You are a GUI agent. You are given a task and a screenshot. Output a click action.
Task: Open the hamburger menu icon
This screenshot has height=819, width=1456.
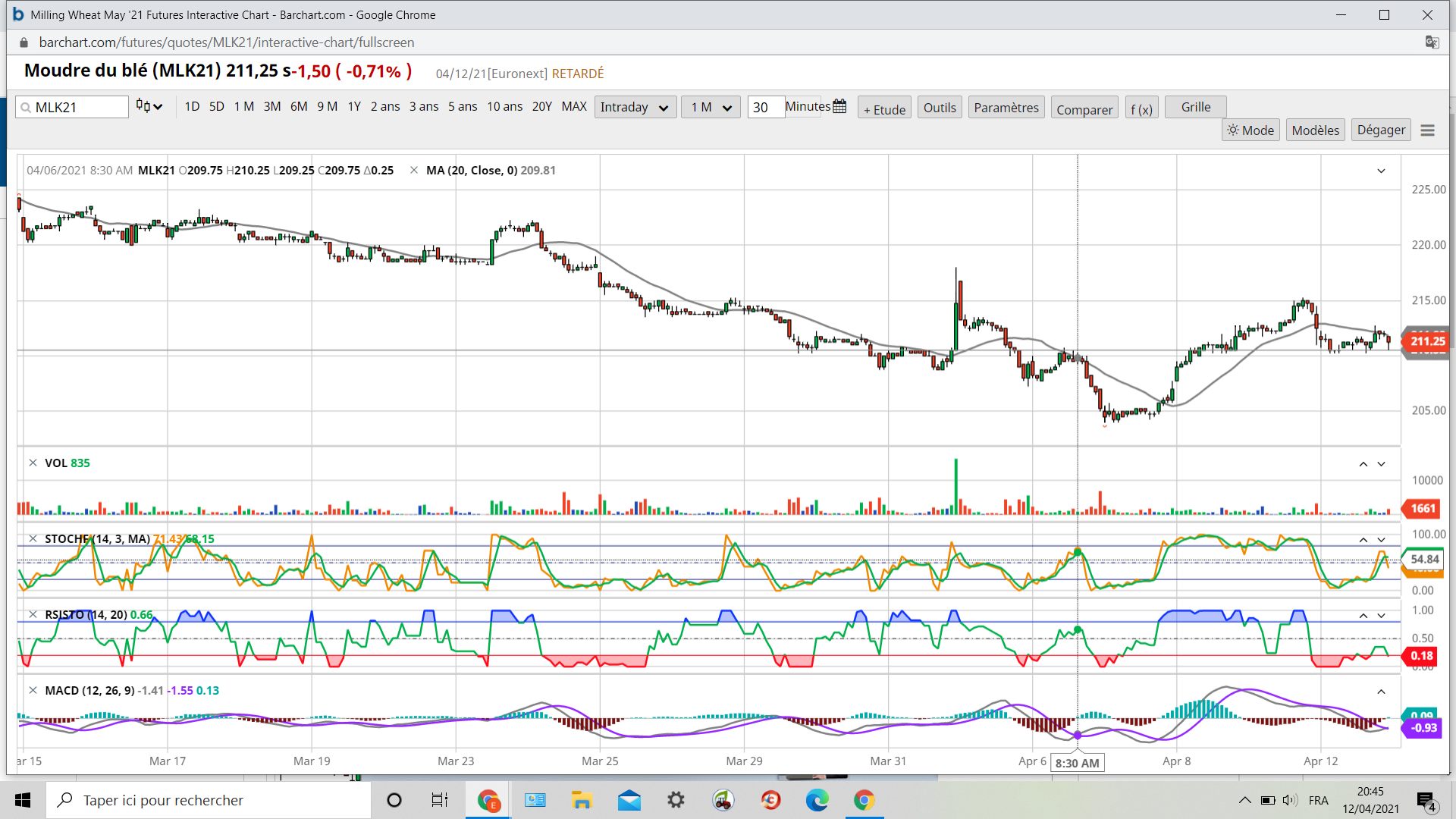(1427, 130)
